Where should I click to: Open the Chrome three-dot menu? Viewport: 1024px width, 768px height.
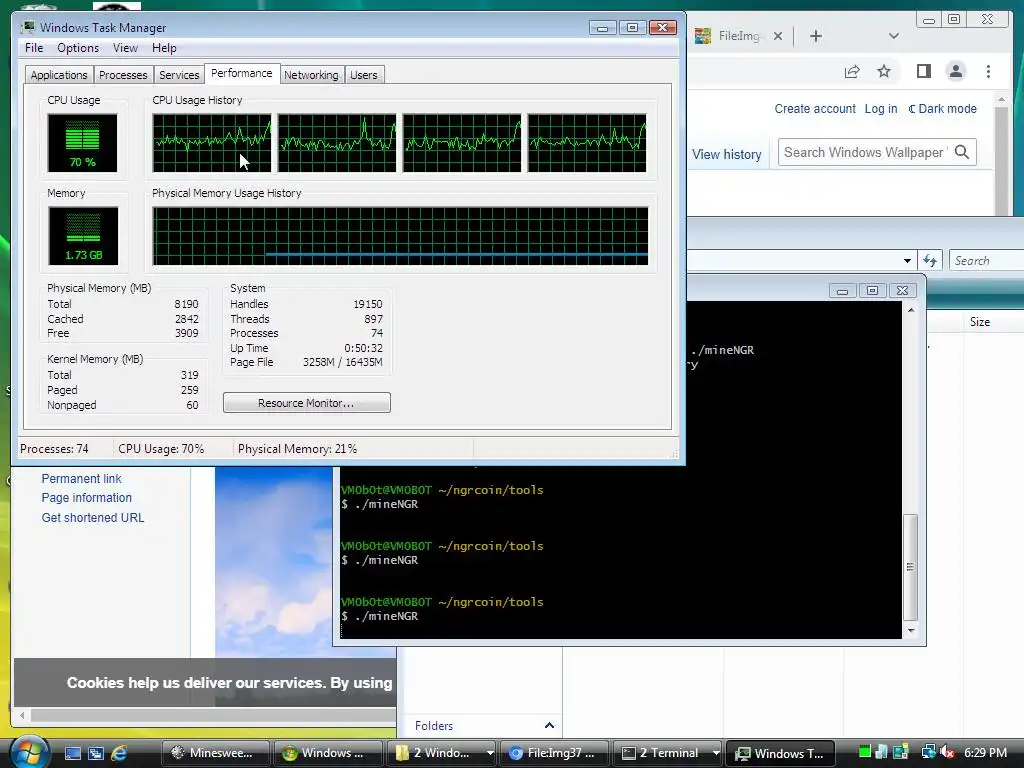(x=988, y=71)
